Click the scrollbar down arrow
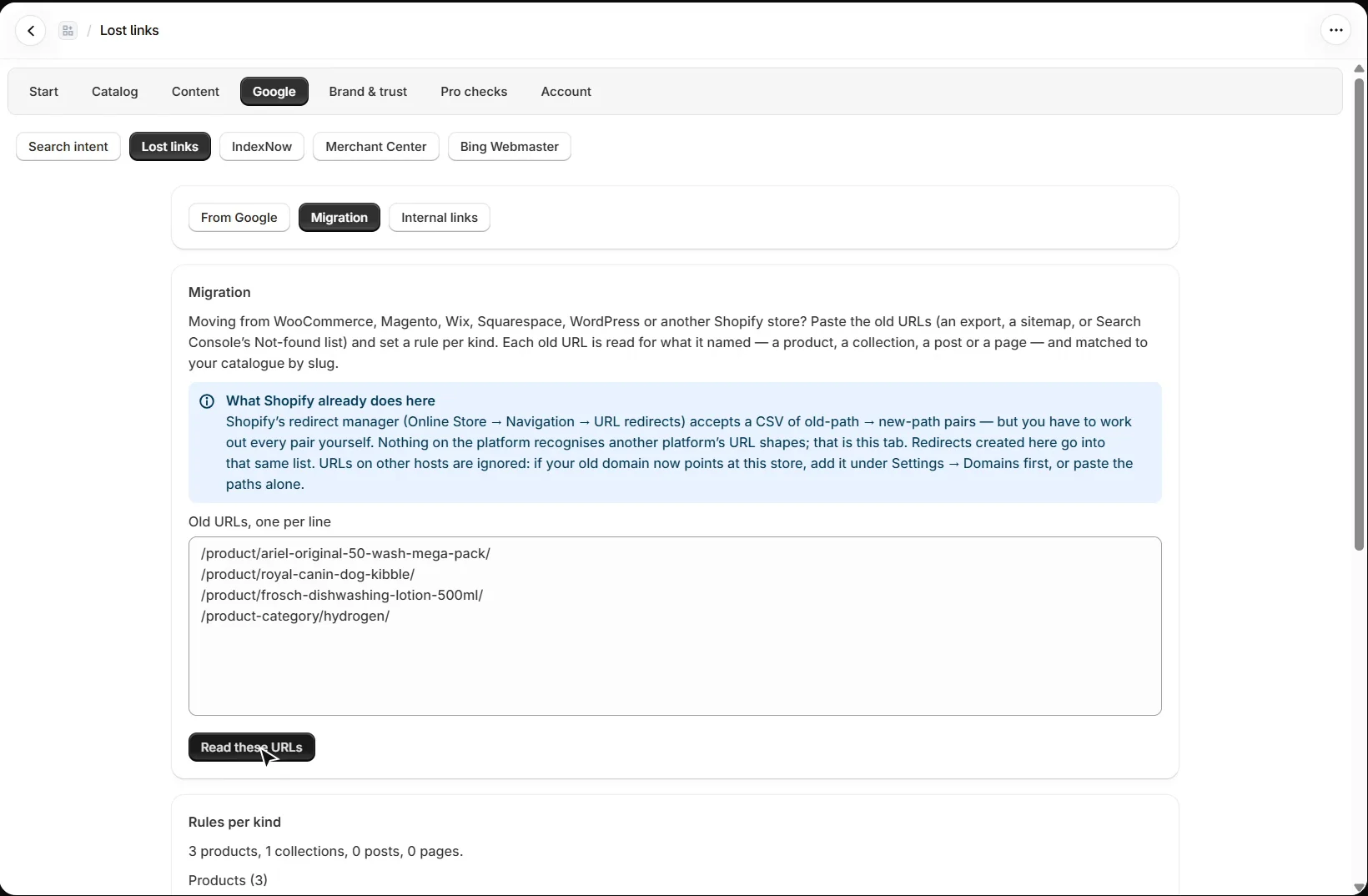 coord(1359,888)
